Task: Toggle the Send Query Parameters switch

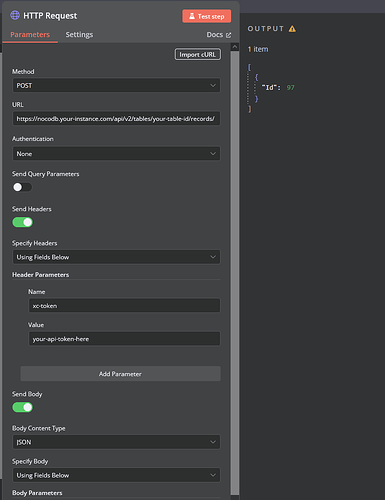Action: click(x=22, y=187)
